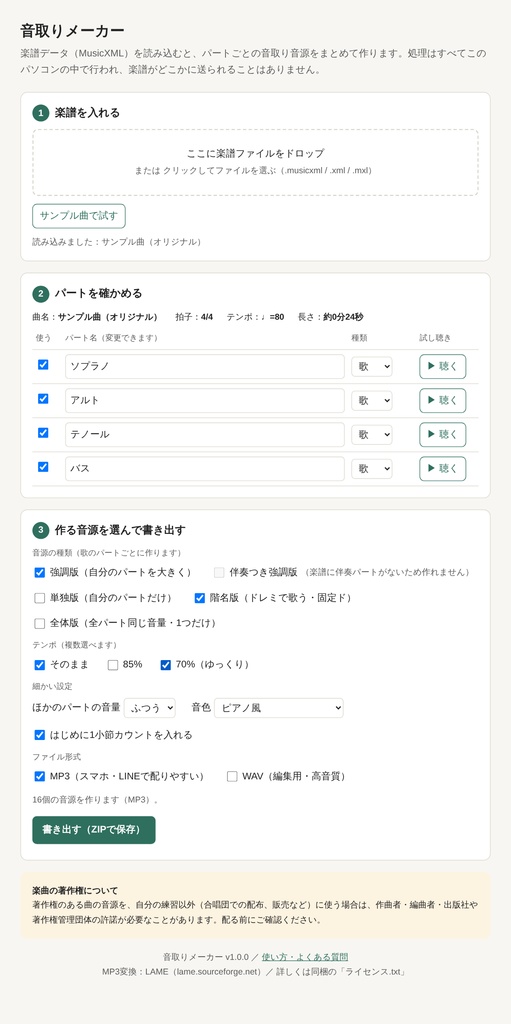
Task: Play the バス preview with 聴く
Action: click(442, 469)
